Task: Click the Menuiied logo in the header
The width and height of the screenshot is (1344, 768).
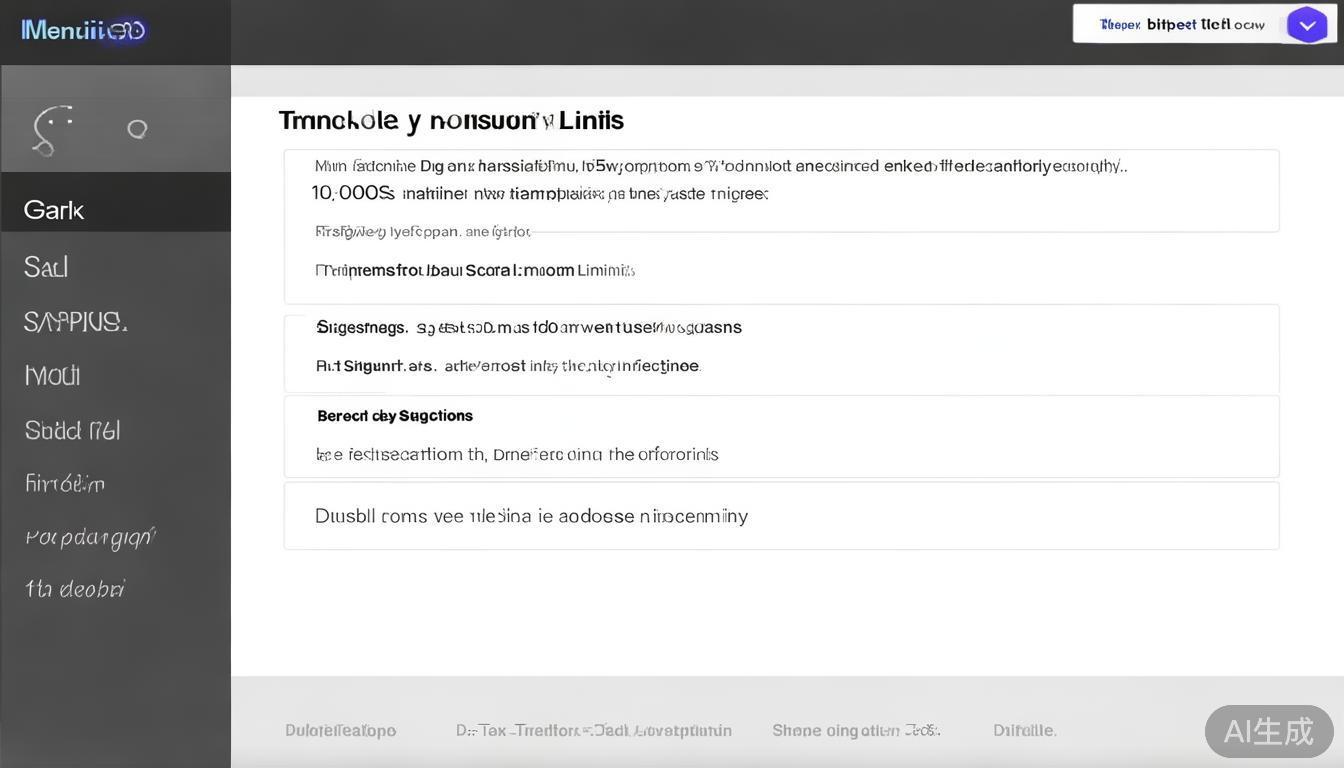Action: click(84, 30)
